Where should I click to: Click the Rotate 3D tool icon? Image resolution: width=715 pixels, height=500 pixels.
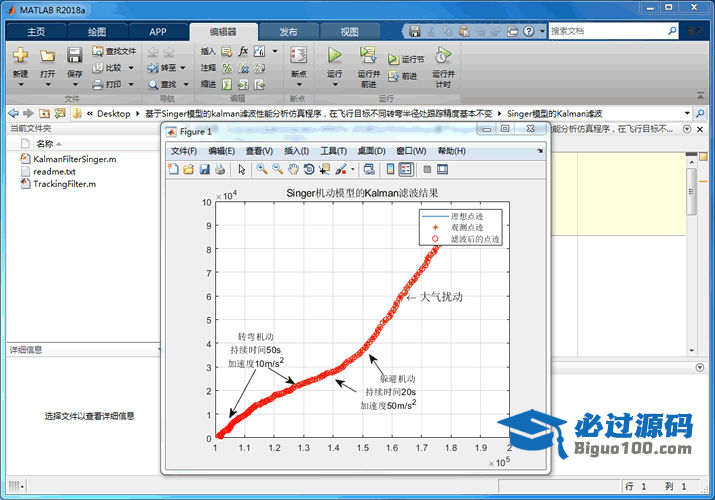[x=309, y=169]
